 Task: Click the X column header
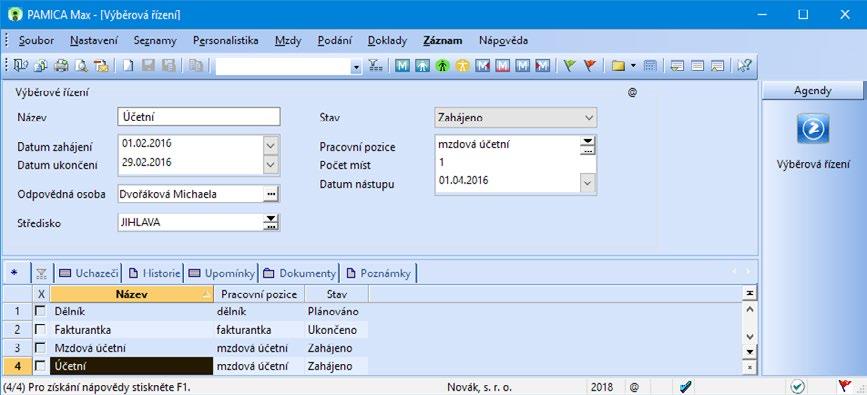[41, 294]
